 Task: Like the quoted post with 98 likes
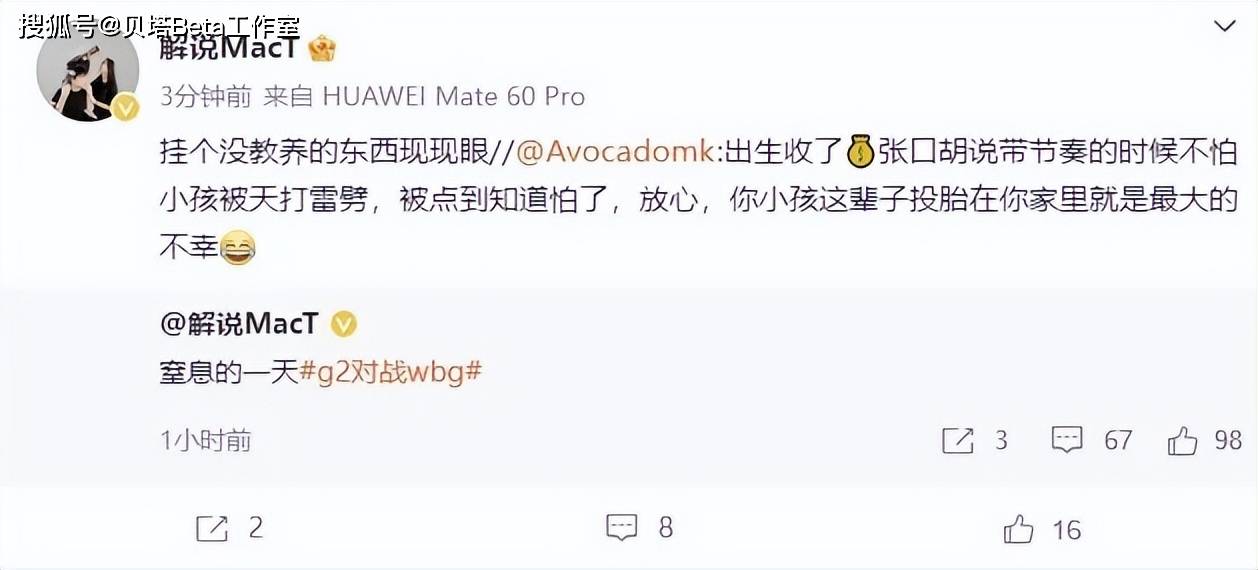(1204, 440)
